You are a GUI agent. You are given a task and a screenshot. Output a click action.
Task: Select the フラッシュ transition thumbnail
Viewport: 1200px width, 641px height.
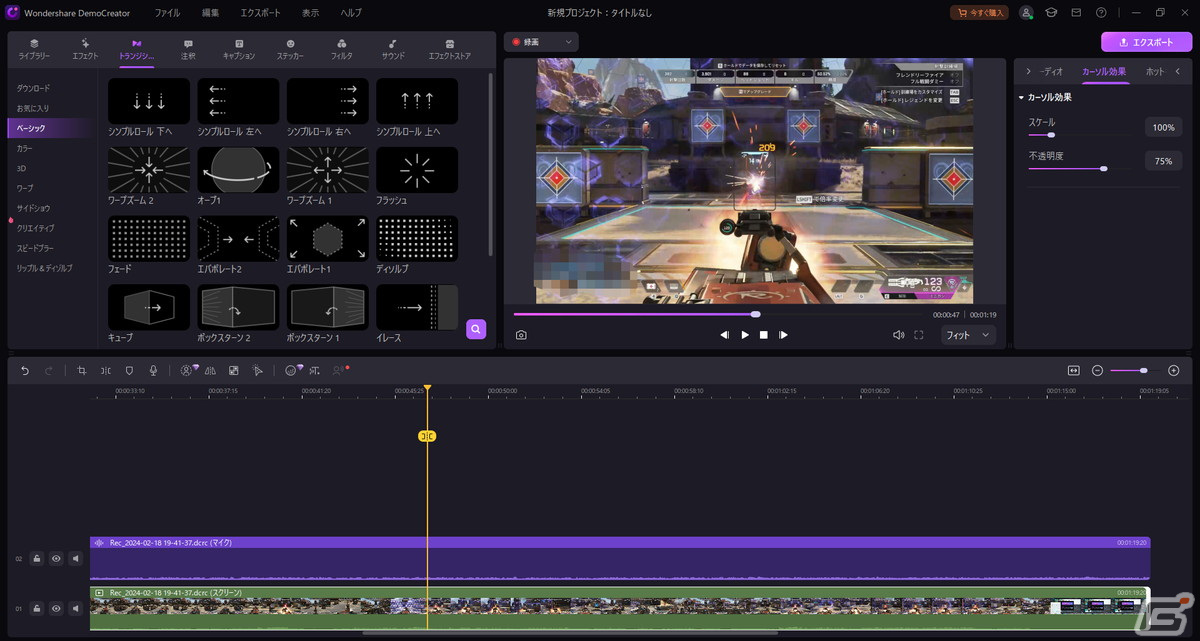click(417, 170)
